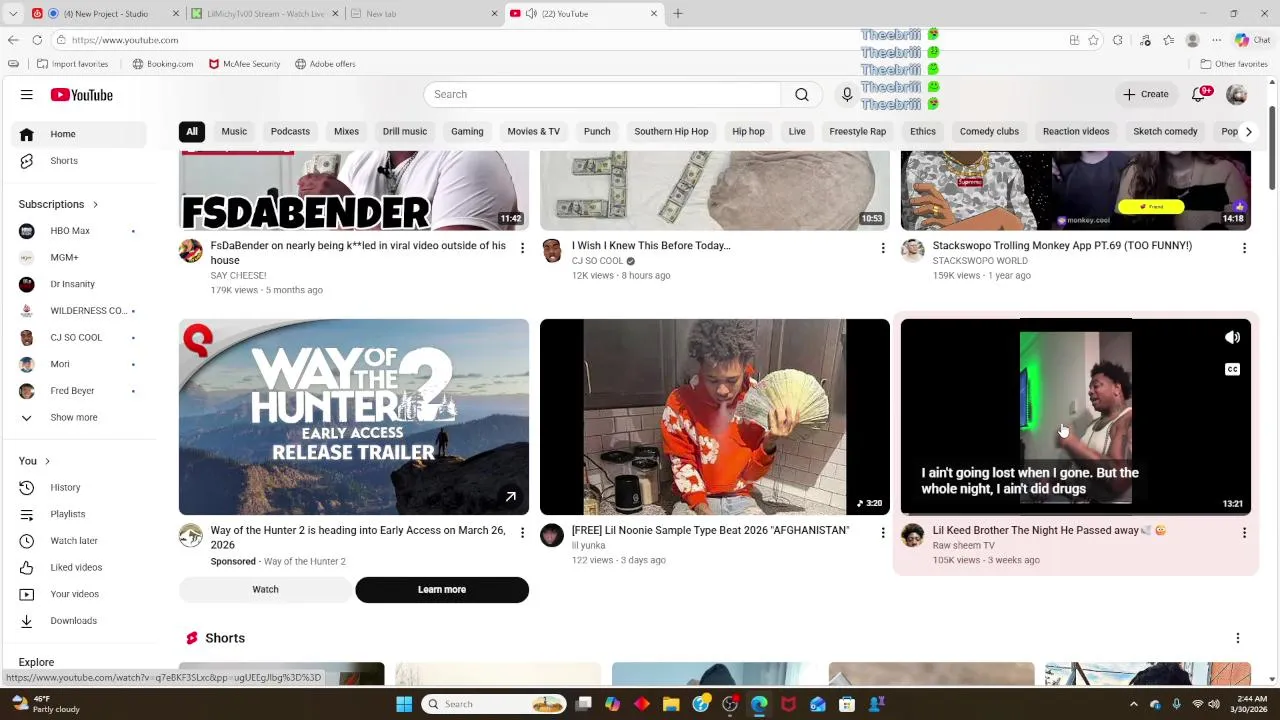Open more options for FSDaBender video
Screen dimensions: 1280x720
point(522,248)
